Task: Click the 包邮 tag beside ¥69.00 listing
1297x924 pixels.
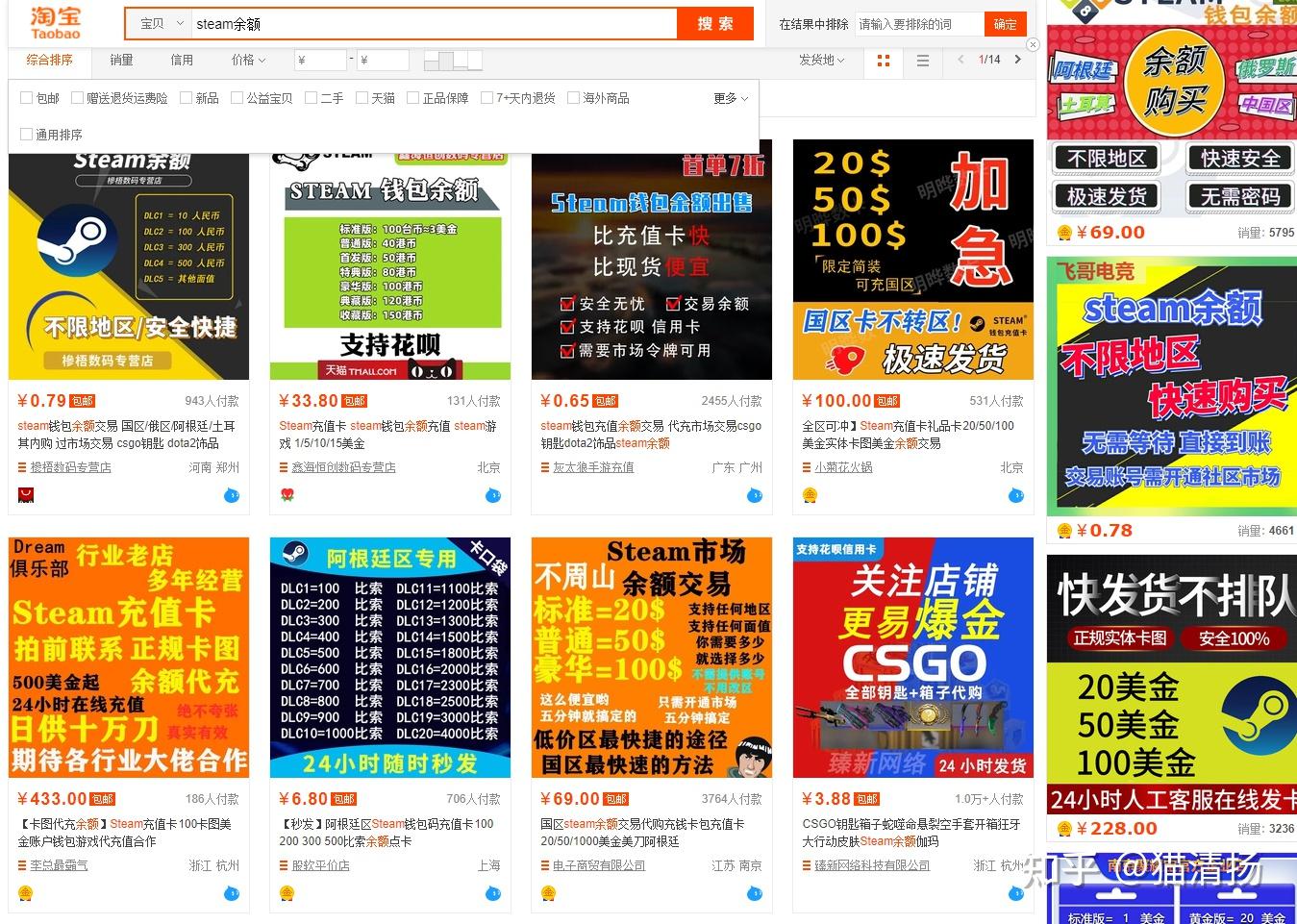Action: coord(616,799)
